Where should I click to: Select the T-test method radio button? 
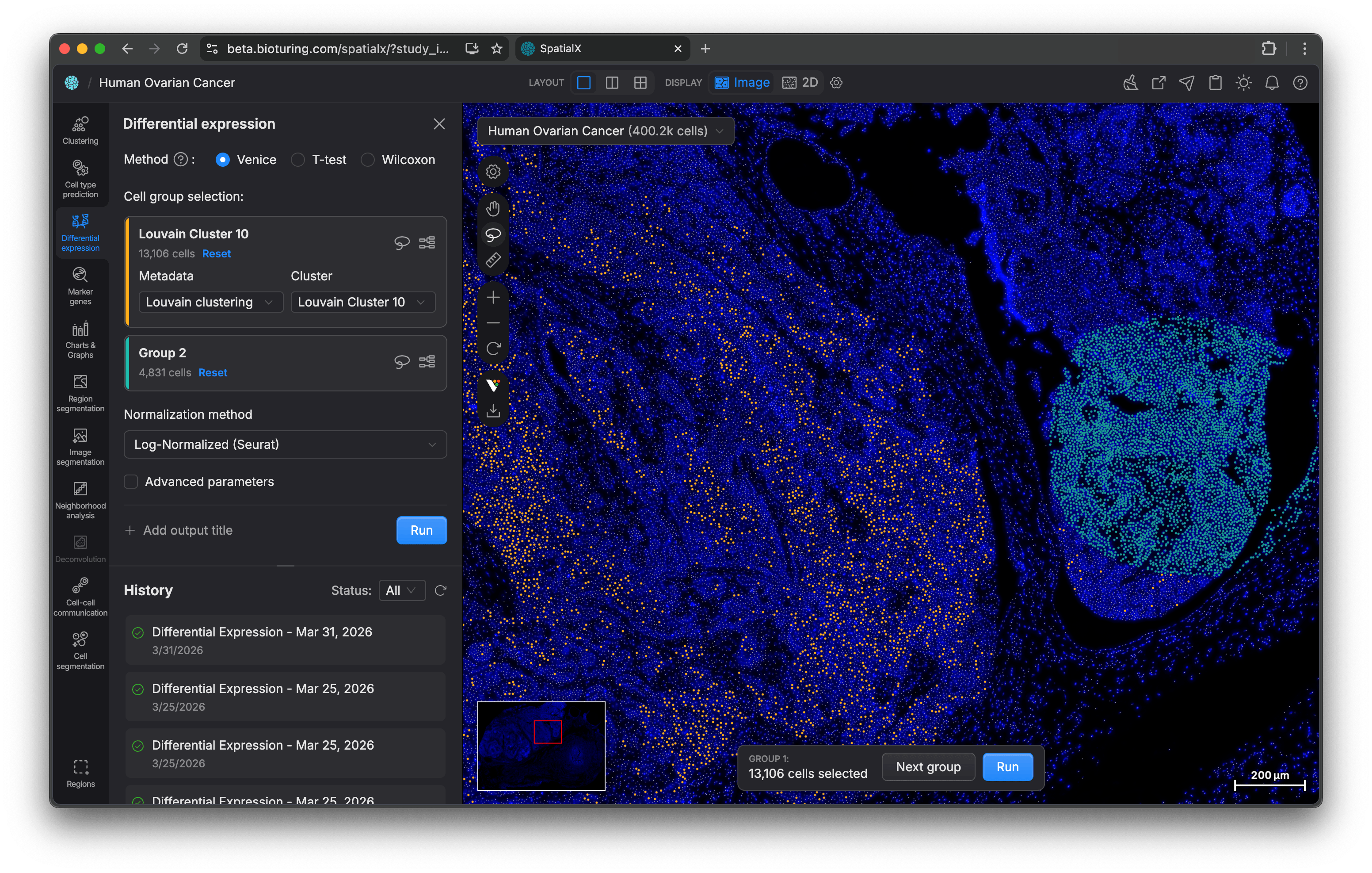(298, 160)
